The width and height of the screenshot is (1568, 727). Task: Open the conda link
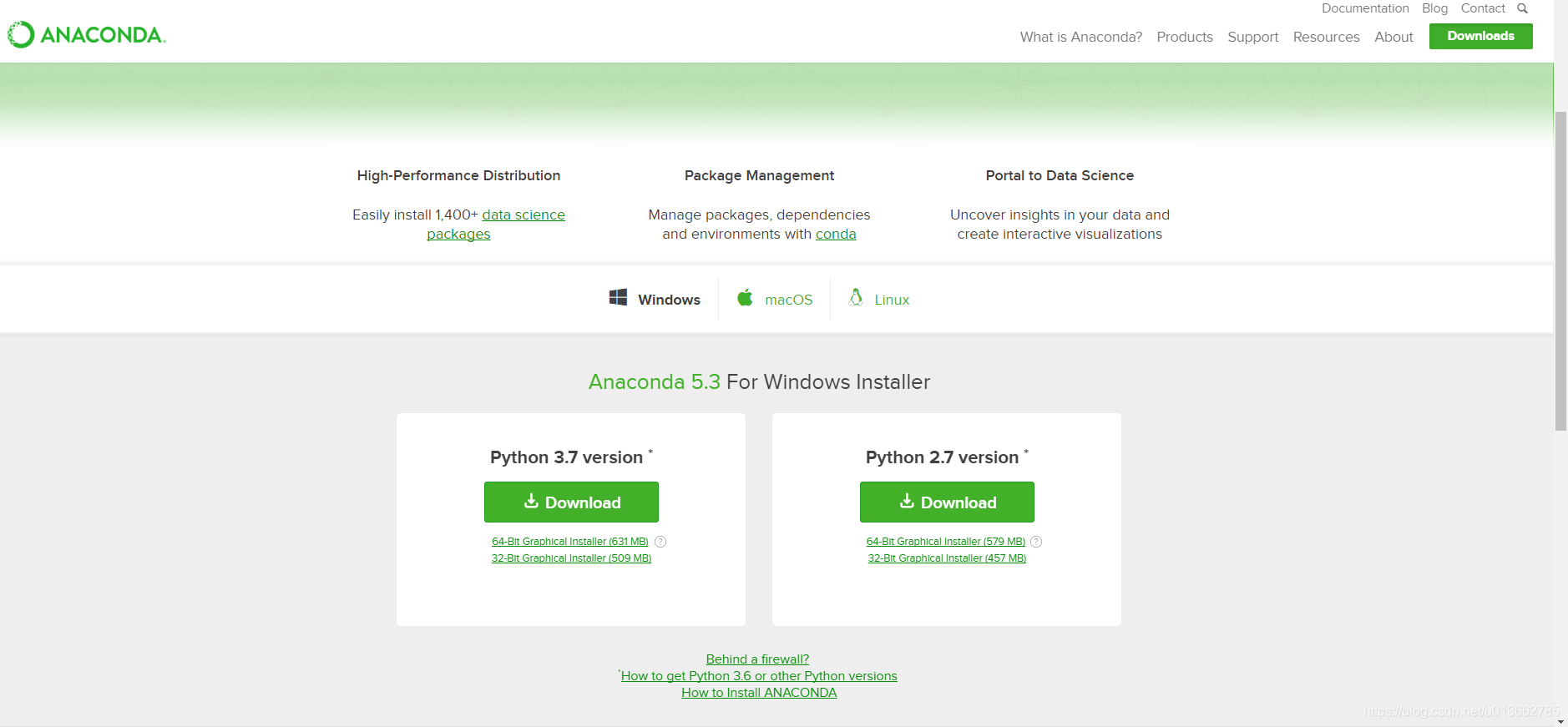(x=836, y=234)
